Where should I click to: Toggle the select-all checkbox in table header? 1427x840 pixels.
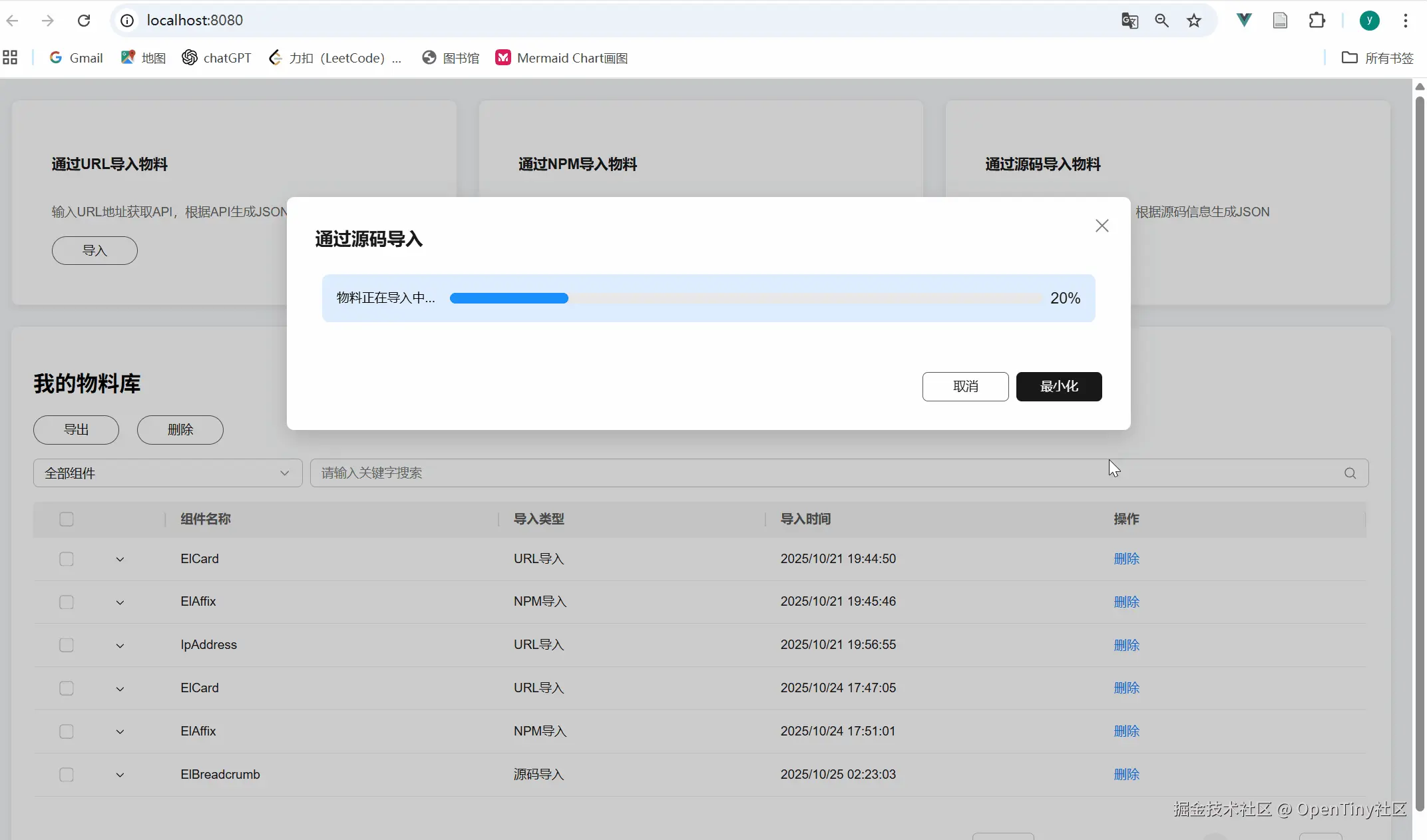point(67,519)
